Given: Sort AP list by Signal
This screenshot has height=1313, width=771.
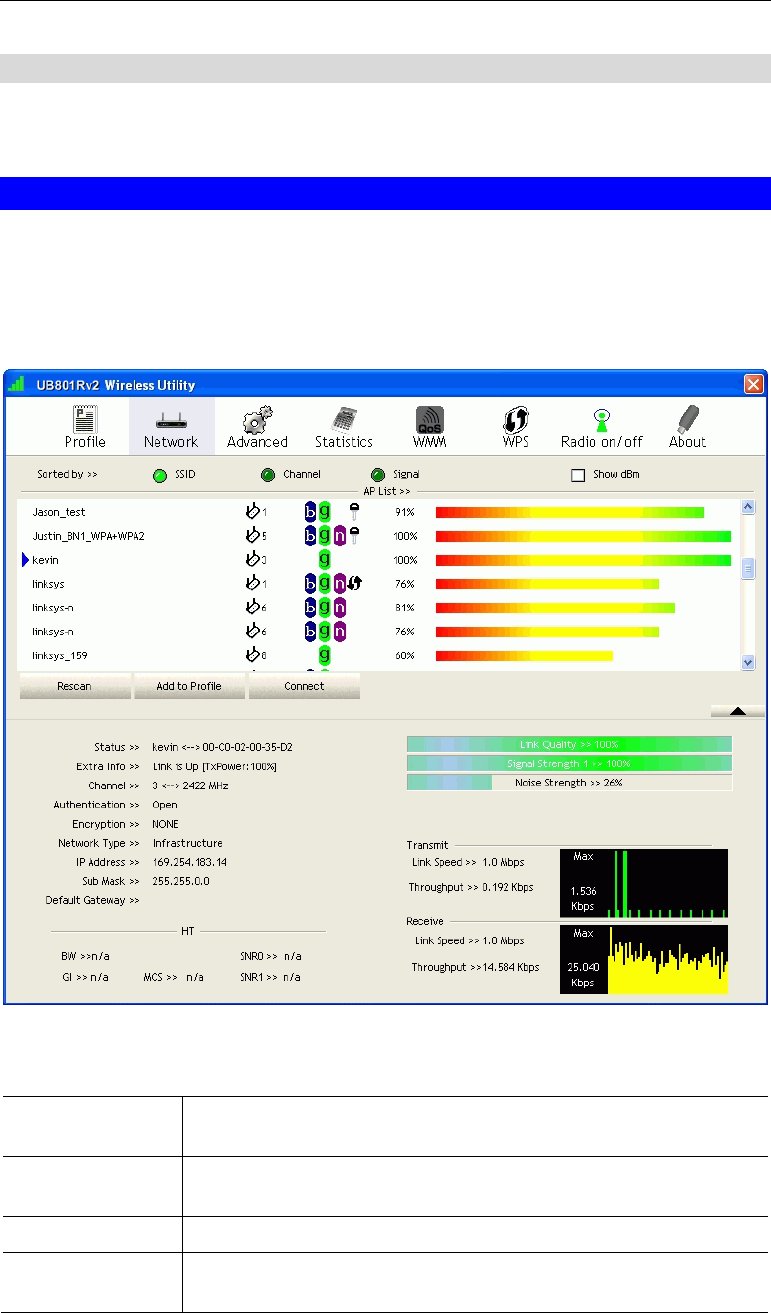Looking at the screenshot, I should [x=377, y=475].
